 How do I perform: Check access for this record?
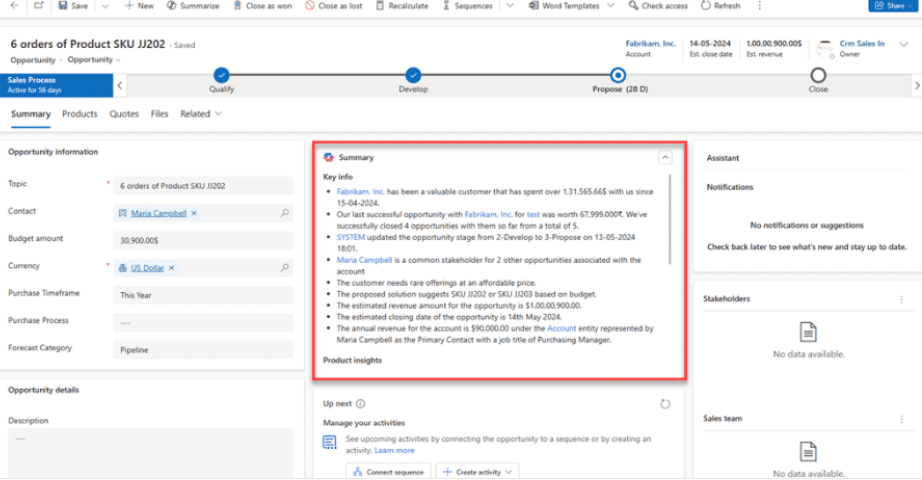point(657,5)
